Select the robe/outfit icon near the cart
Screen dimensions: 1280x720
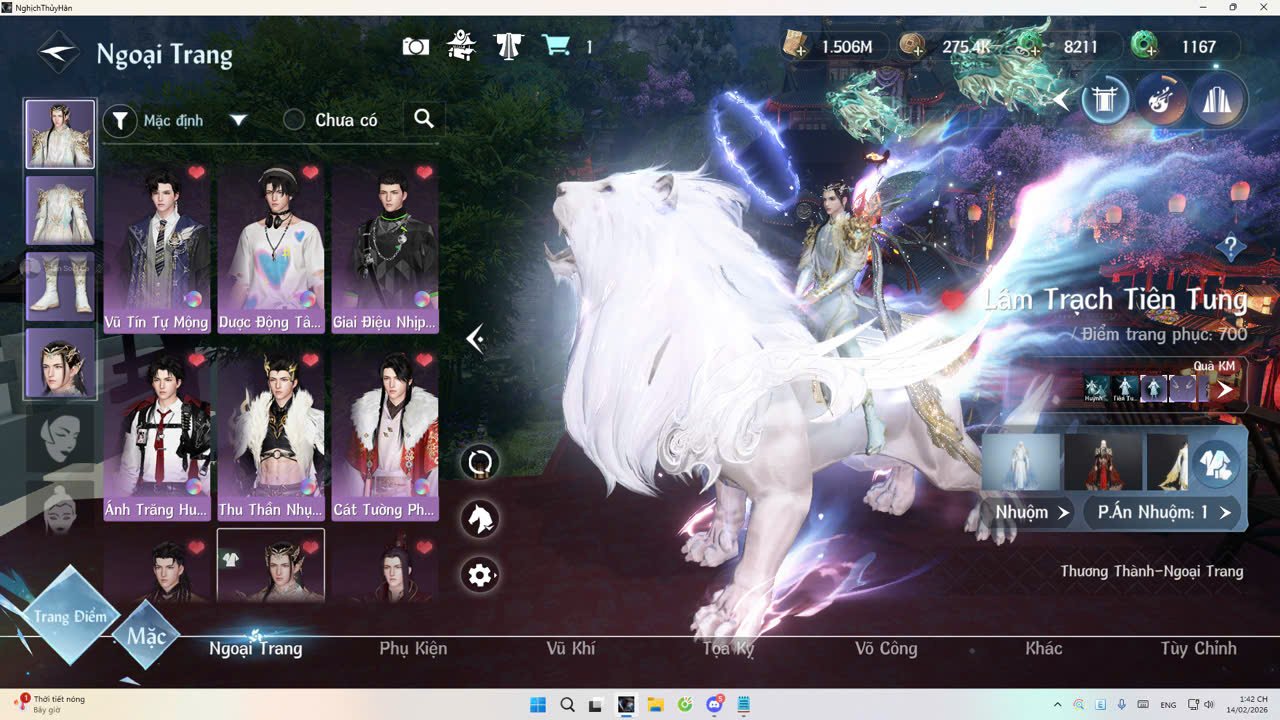pyautogui.click(x=507, y=45)
